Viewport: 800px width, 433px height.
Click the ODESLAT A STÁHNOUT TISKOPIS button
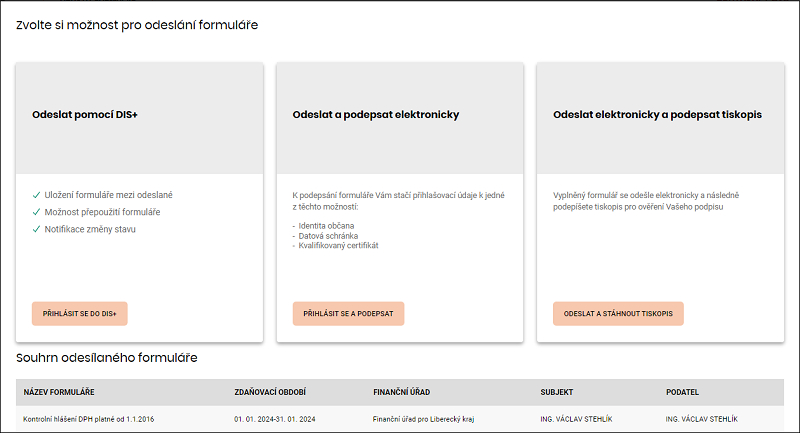[618, 314]
